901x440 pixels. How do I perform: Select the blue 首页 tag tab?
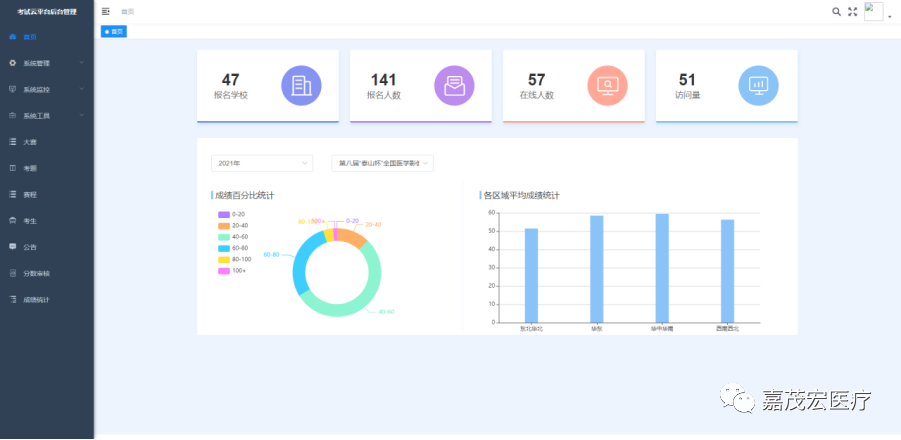click(x=114, y=32)
